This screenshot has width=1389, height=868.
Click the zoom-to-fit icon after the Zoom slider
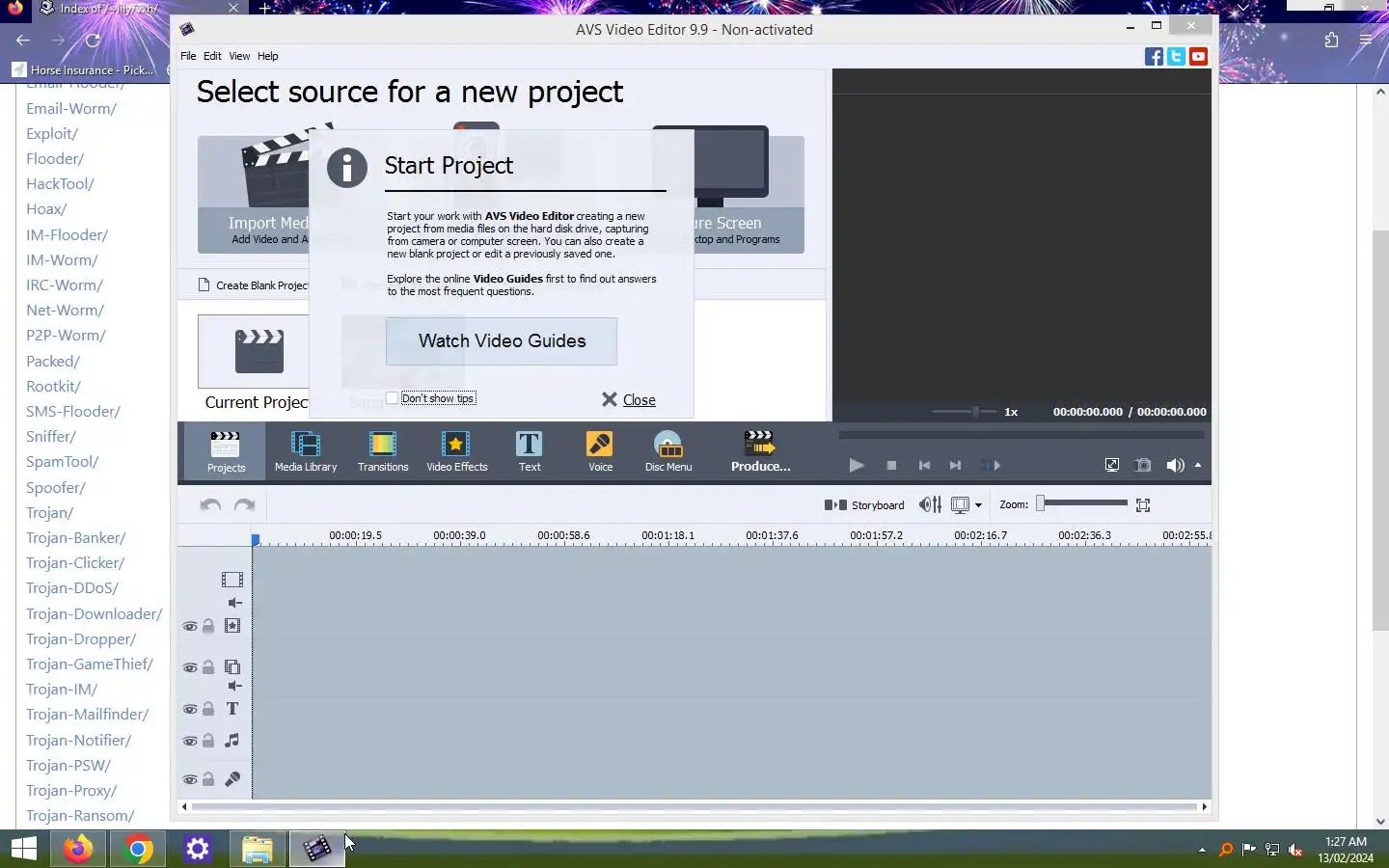coord(1143,504)
